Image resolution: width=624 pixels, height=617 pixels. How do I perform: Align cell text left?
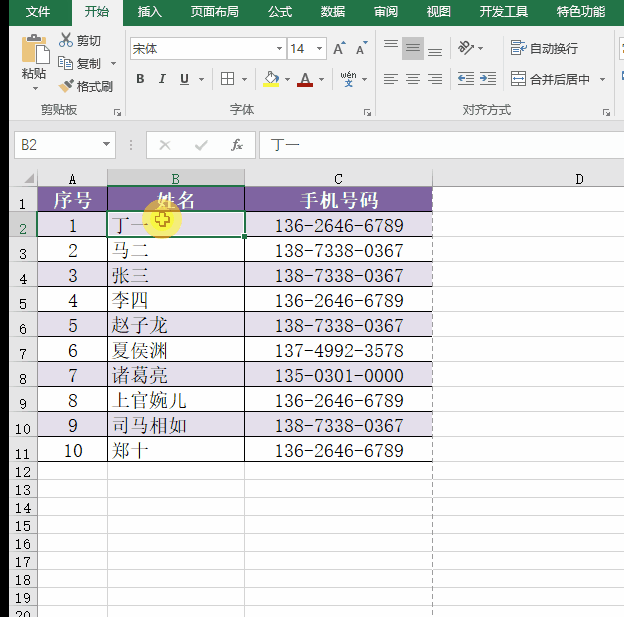click(391, 79)
